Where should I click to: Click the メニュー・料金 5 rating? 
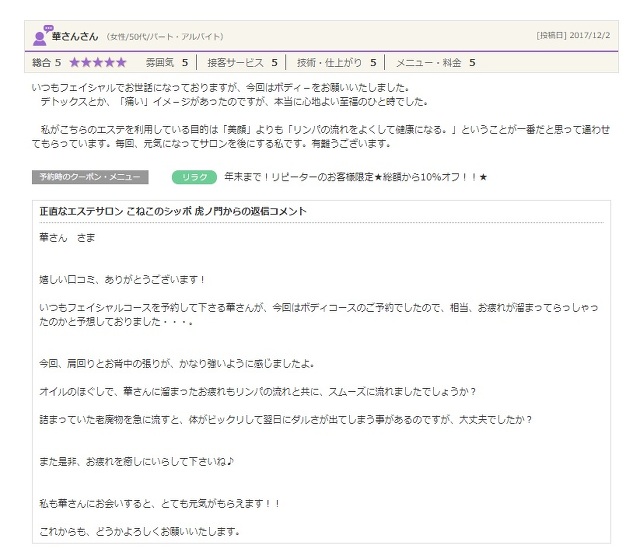435,62
